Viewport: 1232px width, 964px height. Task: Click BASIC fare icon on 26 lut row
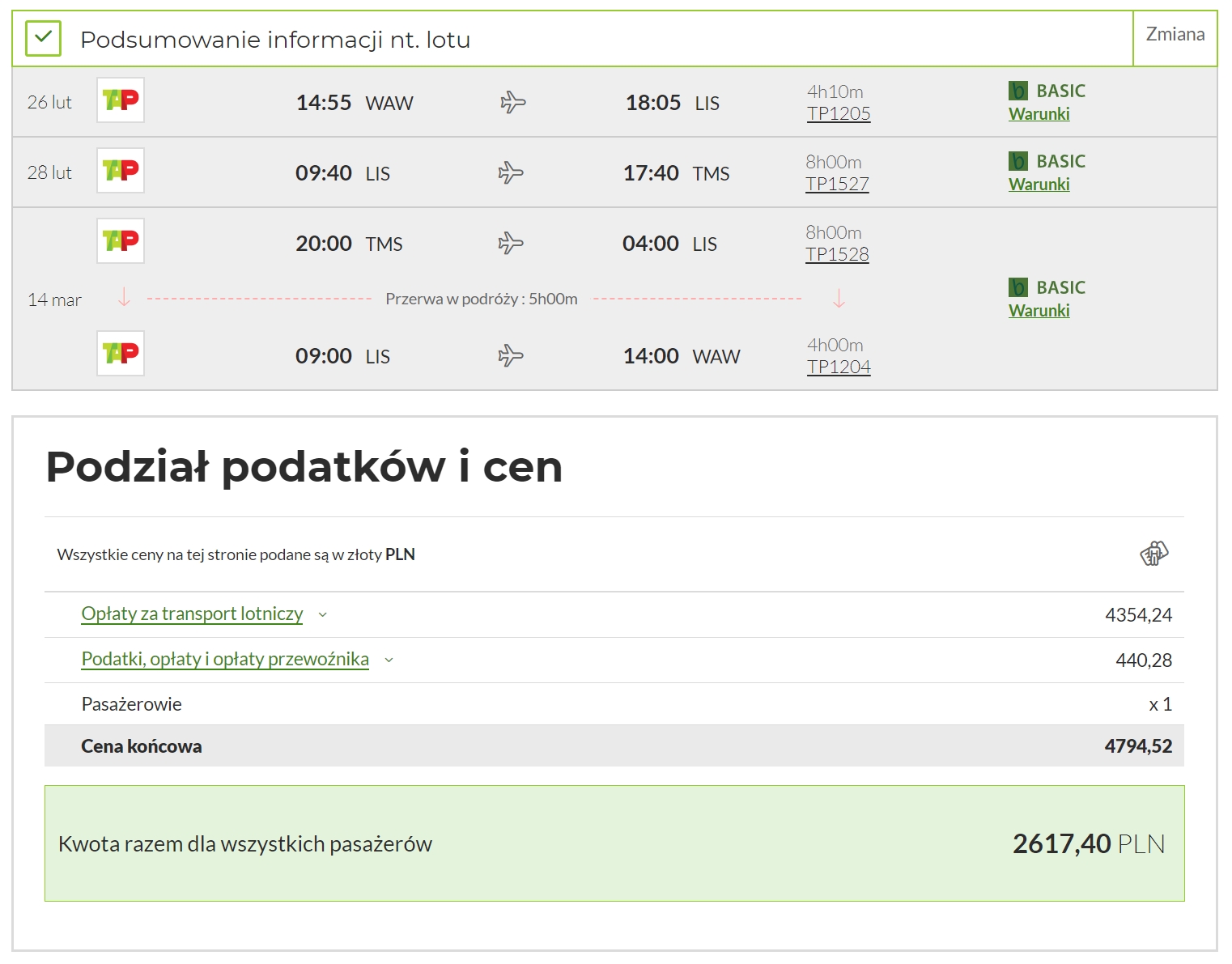pos(1018,91)
